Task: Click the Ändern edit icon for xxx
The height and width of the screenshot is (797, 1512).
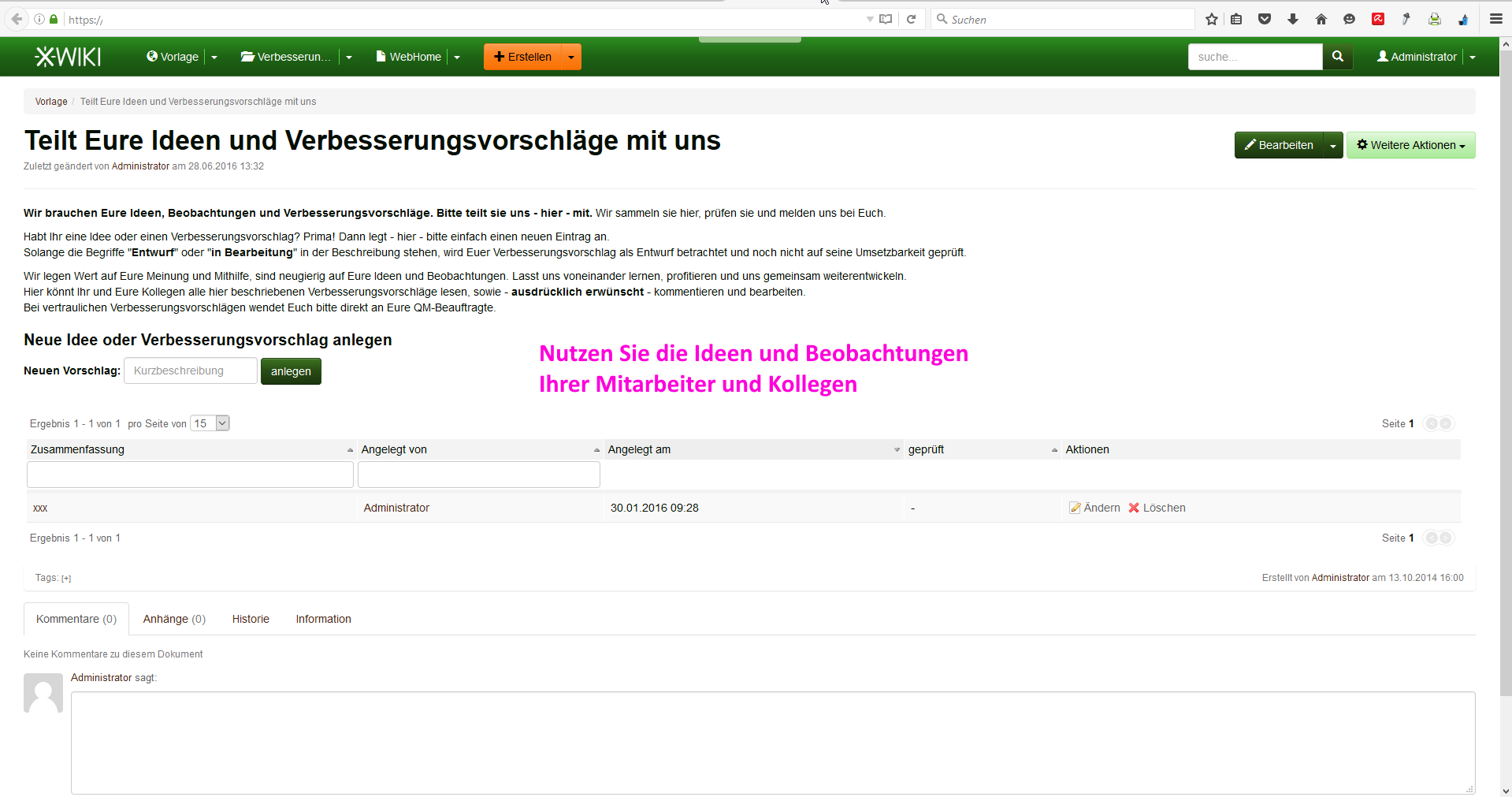Action: (x=1075, y=508)
